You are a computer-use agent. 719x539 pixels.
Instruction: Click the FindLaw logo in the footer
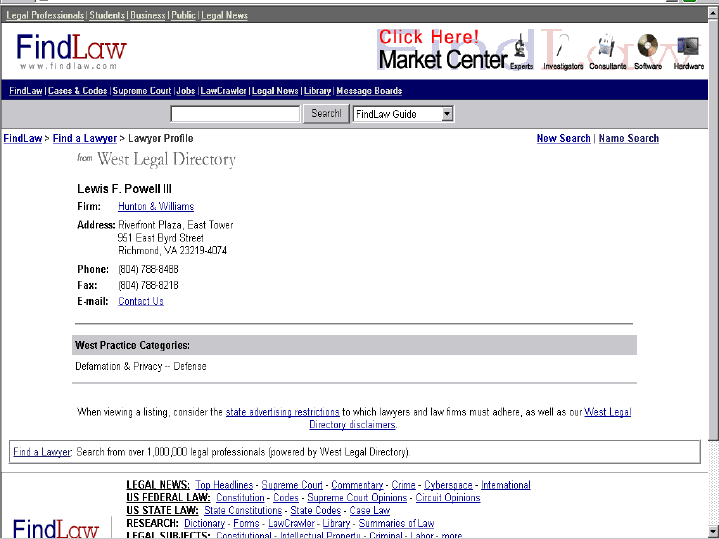coord(56,528)
